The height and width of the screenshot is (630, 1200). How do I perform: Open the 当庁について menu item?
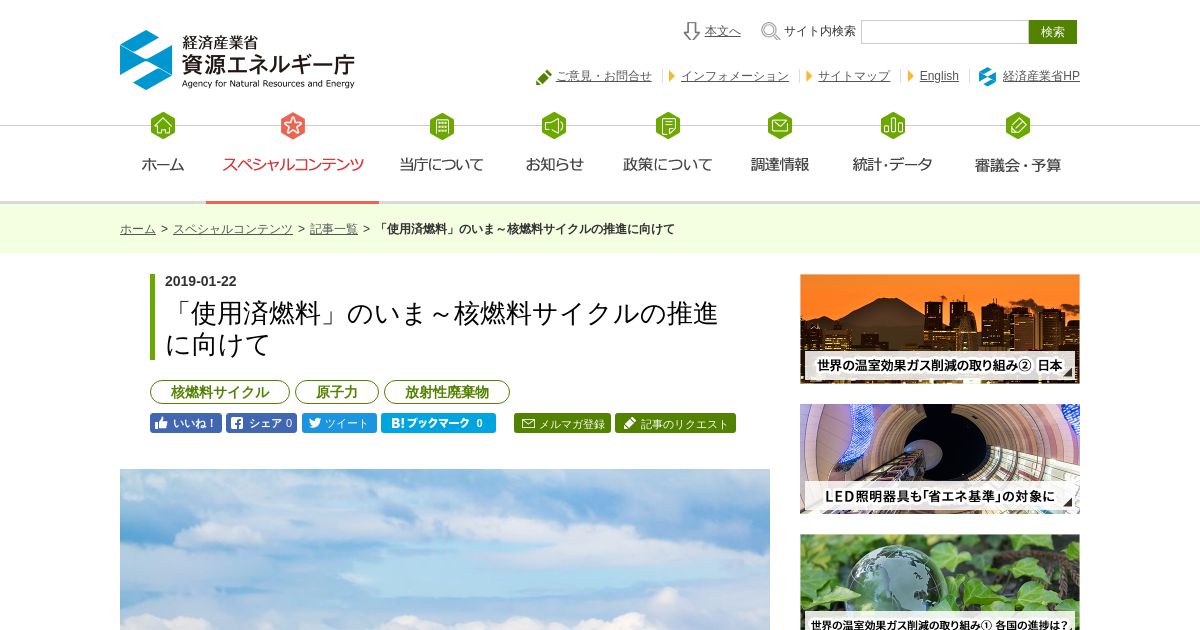[442, 165]
